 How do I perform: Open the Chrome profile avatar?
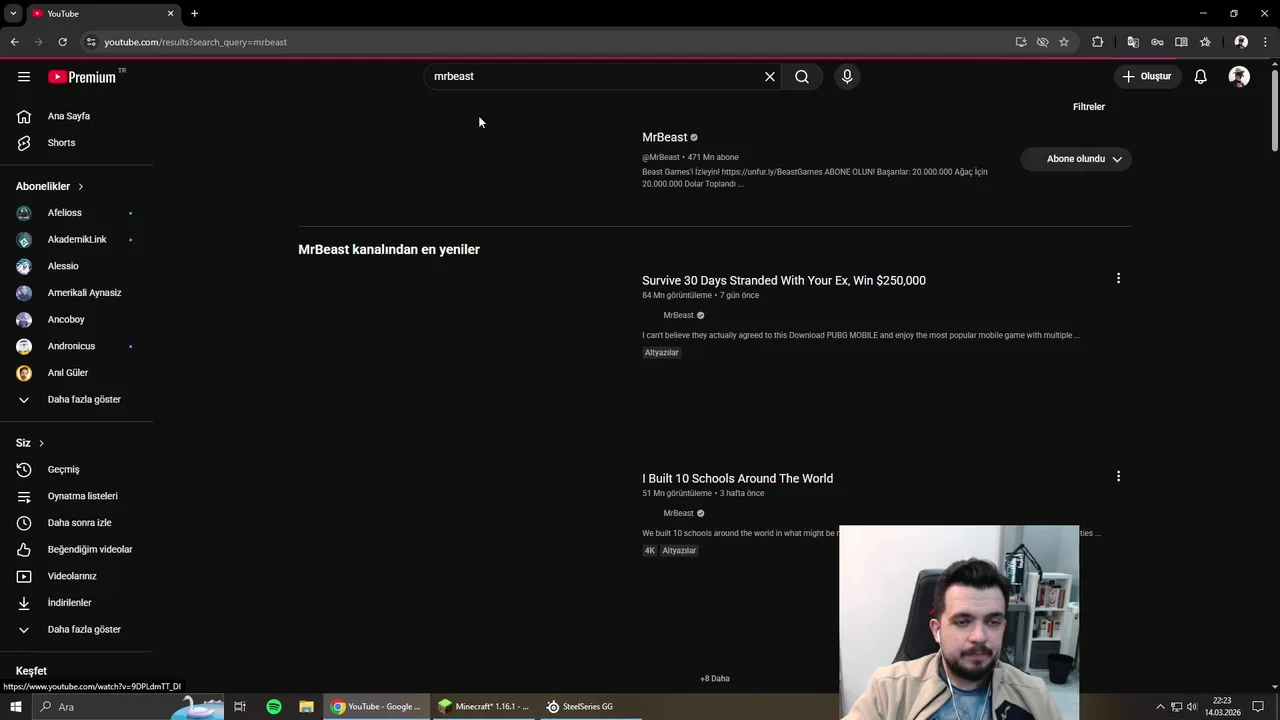pos(1241,42)
